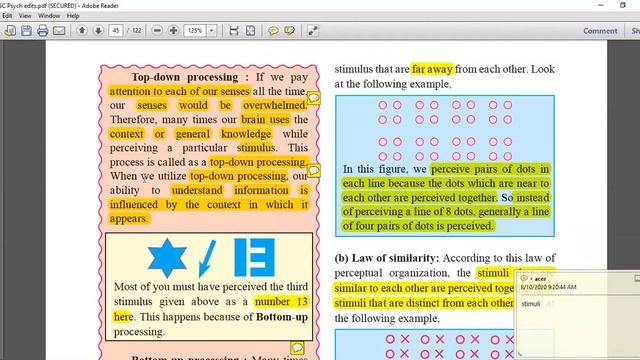
Task: Select the fit width scrolling icon
Action: (233, 31)
